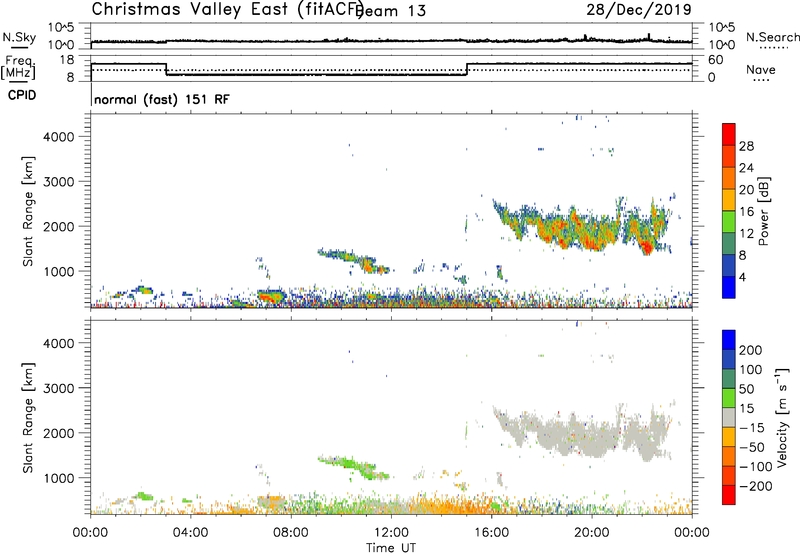Click the 09:00–12:00 echo patch in power panel
The width and height of the screenshot is (800, 554).
click(x=354, y=261)
